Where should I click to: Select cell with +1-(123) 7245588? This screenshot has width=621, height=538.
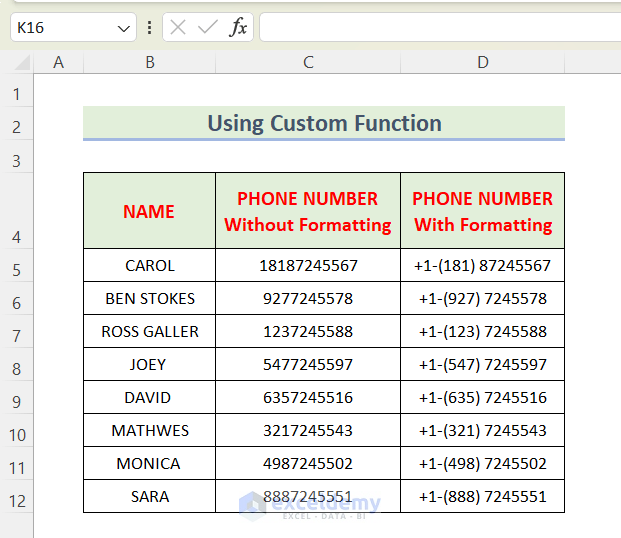point(482,332)
